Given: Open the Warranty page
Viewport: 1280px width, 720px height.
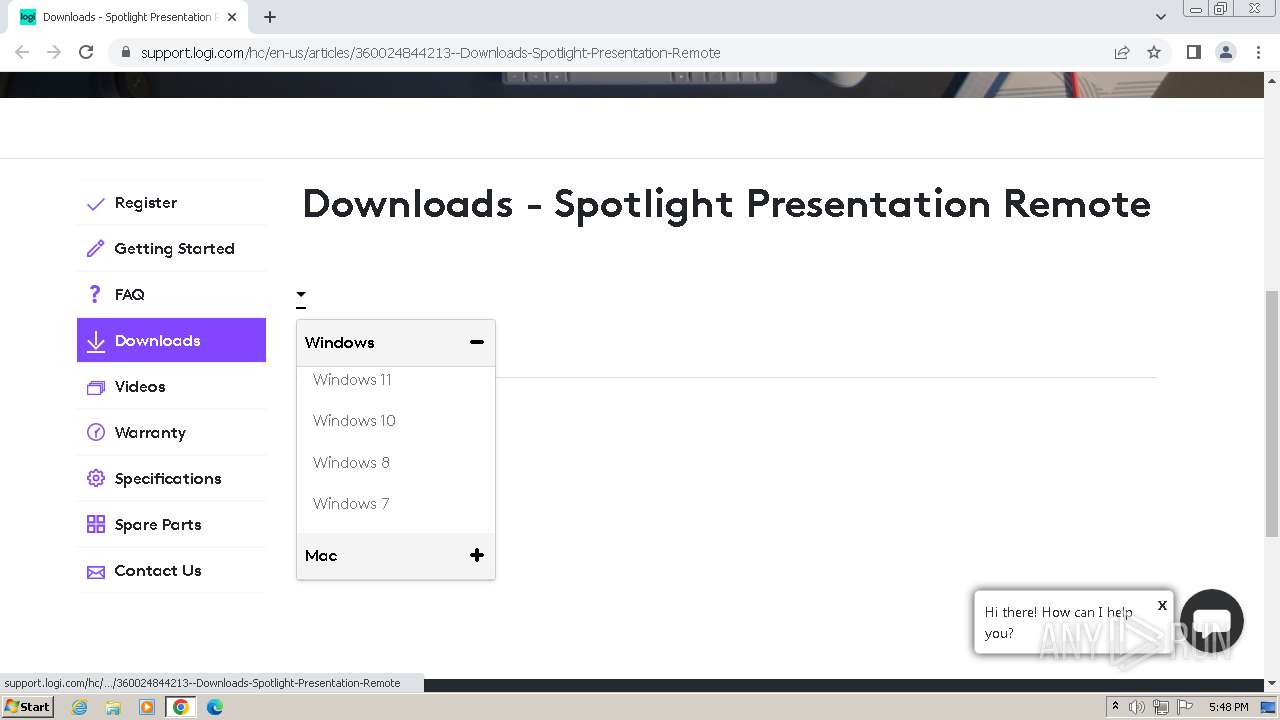Looking at the screenshot, I should 150,433.
